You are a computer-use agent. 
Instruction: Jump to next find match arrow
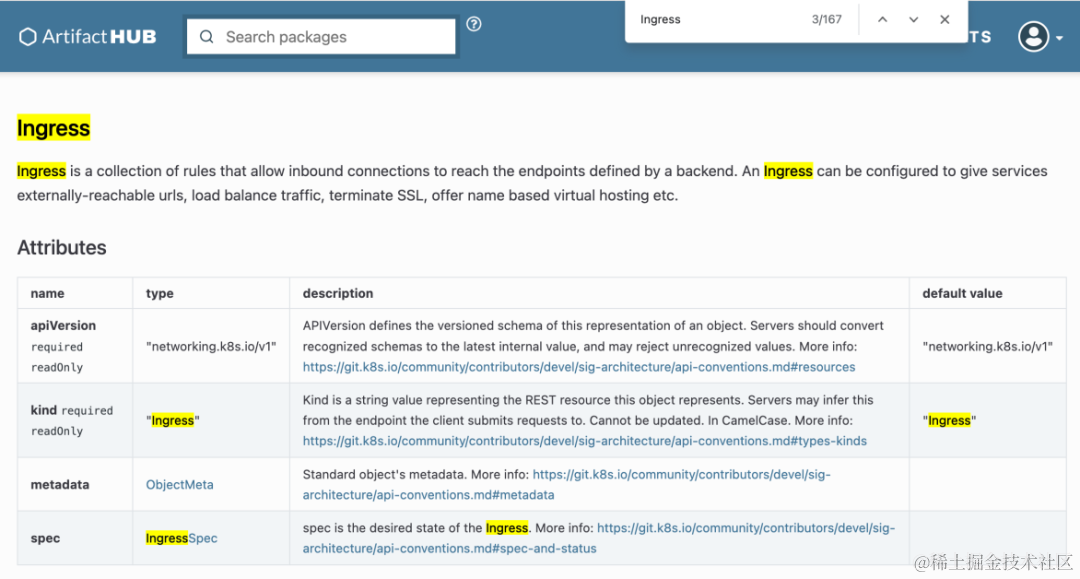(x=913, y=19)
